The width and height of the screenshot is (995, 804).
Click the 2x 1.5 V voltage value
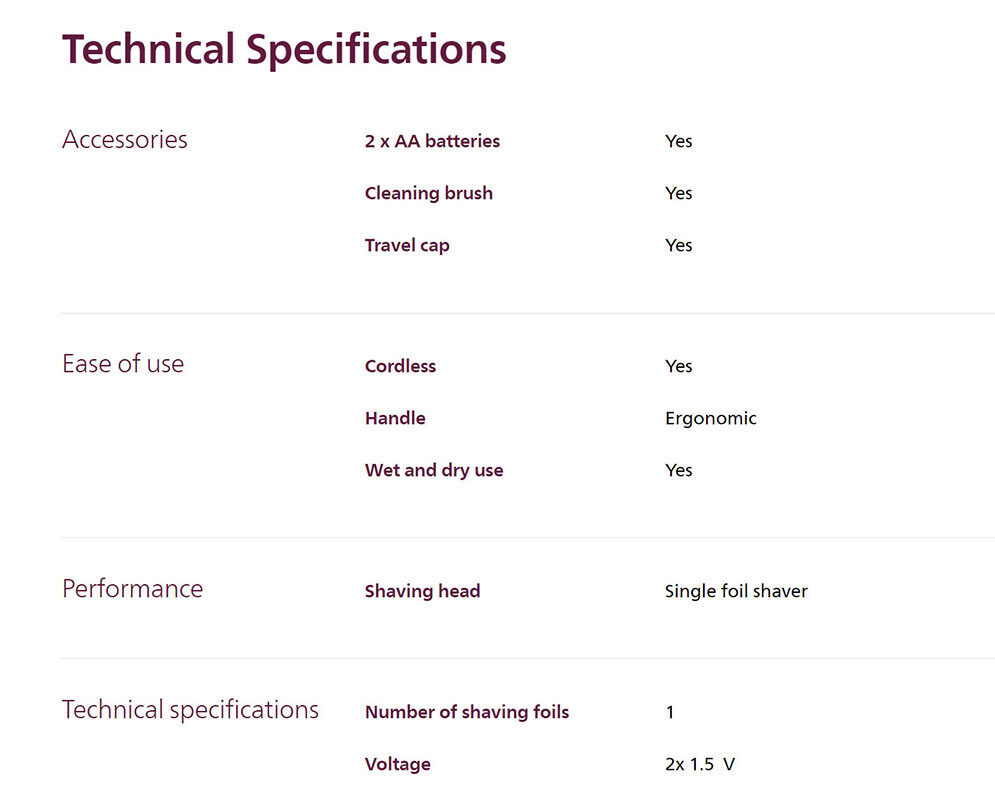700,764
